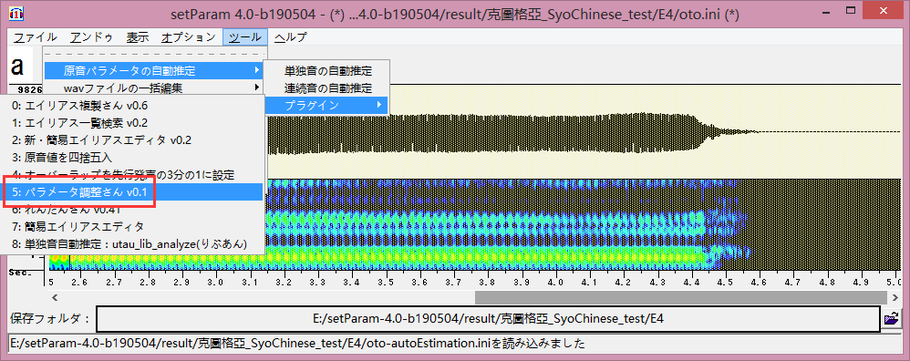Click the scrollbar left arrow

pyautogui.click(x=55, y=297)
